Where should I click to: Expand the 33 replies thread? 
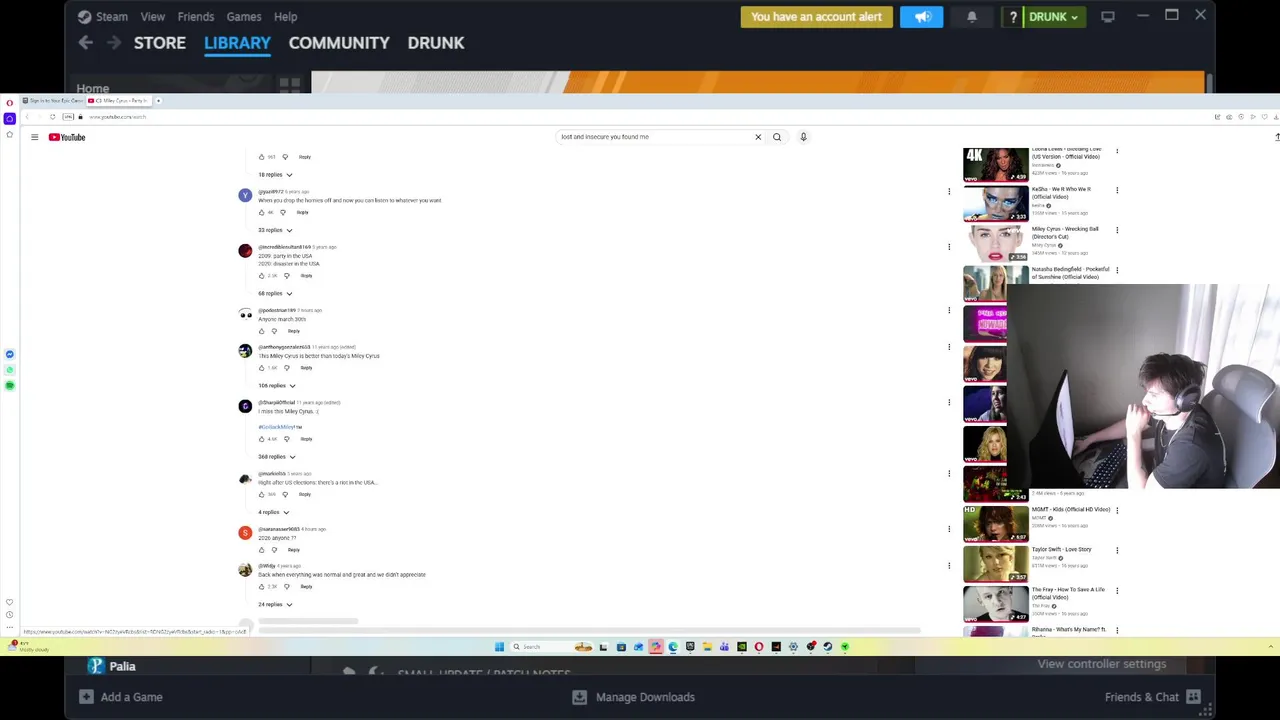(275, 230)
